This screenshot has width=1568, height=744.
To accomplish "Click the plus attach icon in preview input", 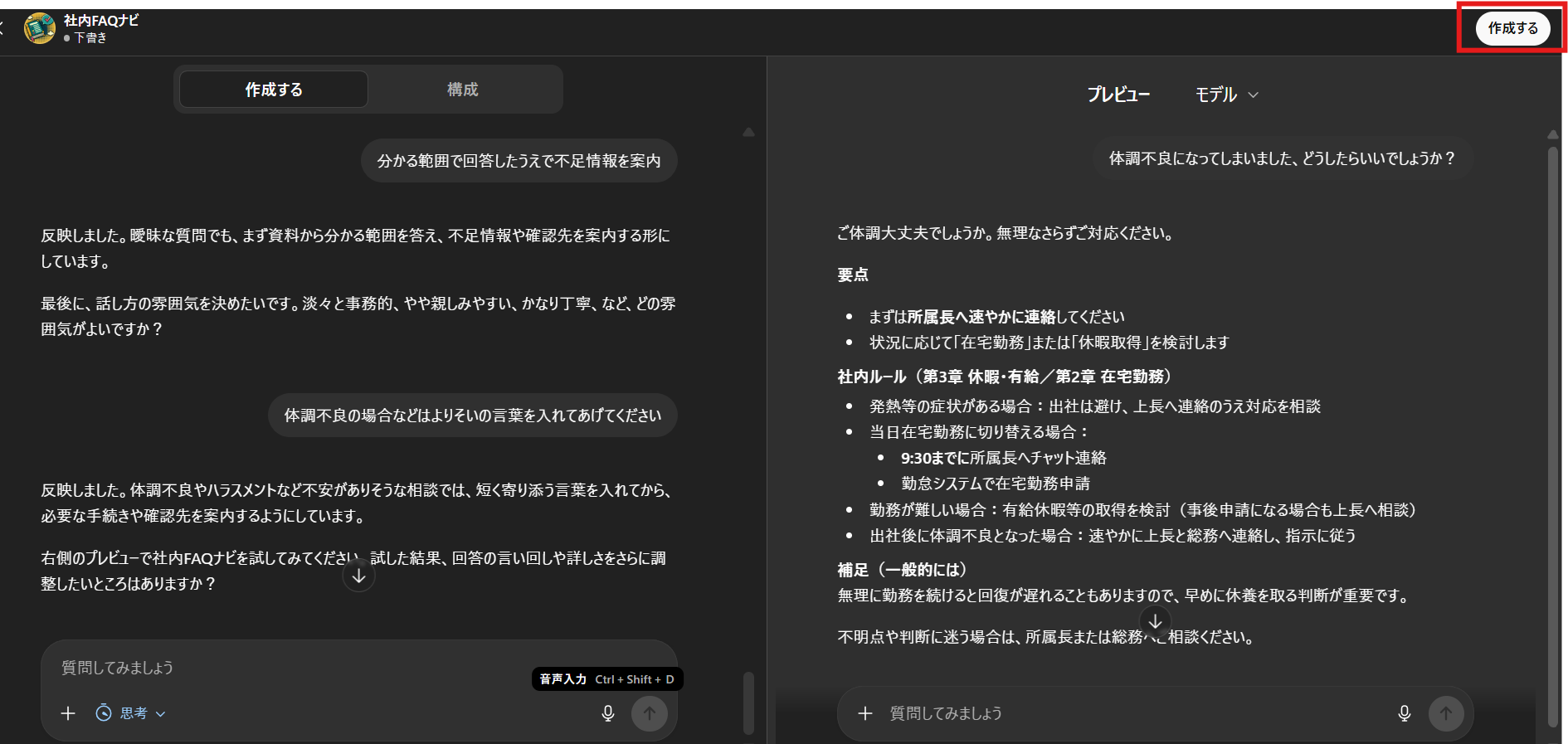I will pos(864,713).
